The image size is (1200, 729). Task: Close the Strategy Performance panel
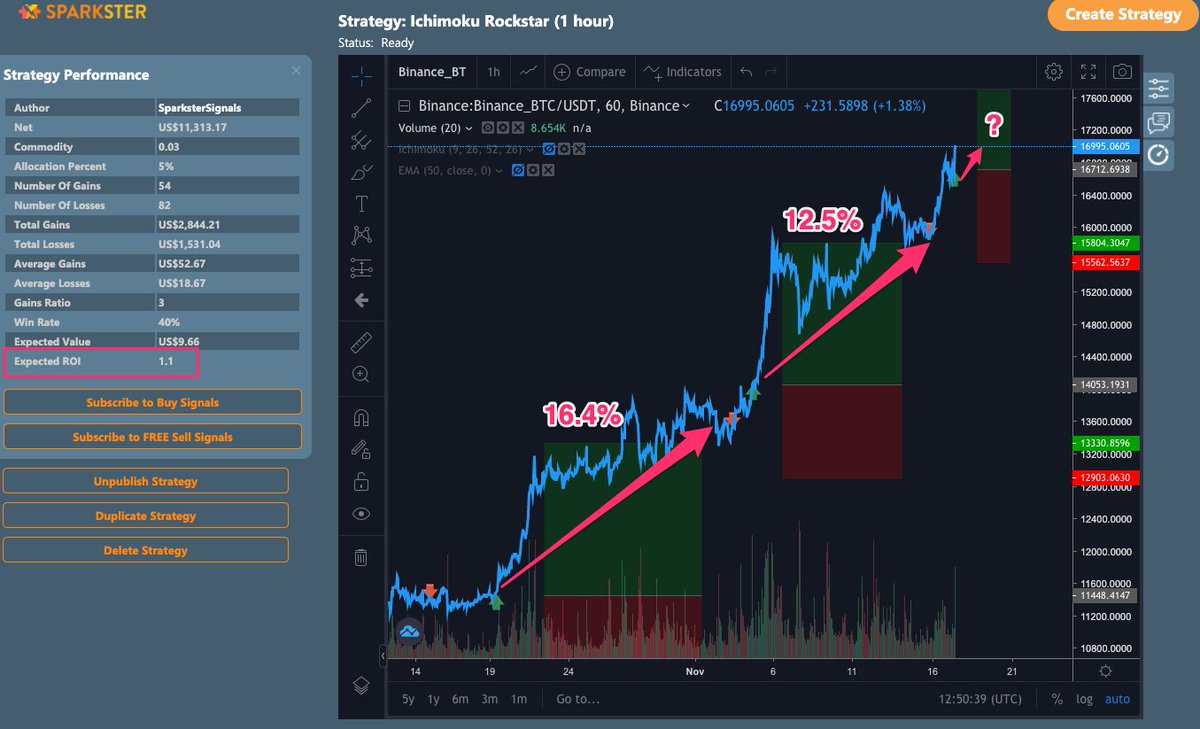[x=296, y=70]
